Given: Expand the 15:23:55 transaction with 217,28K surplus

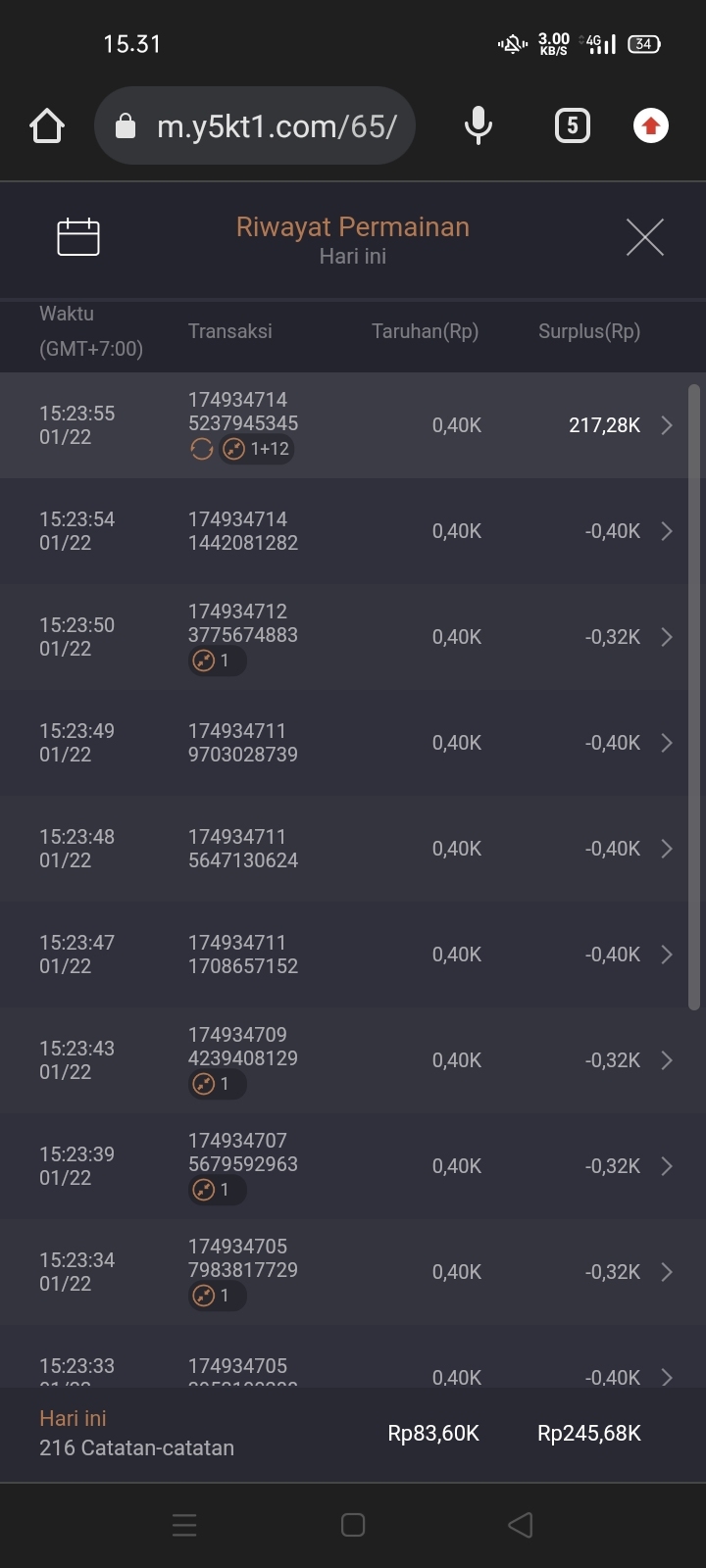Looking at the screenshot, I should 667,425.
